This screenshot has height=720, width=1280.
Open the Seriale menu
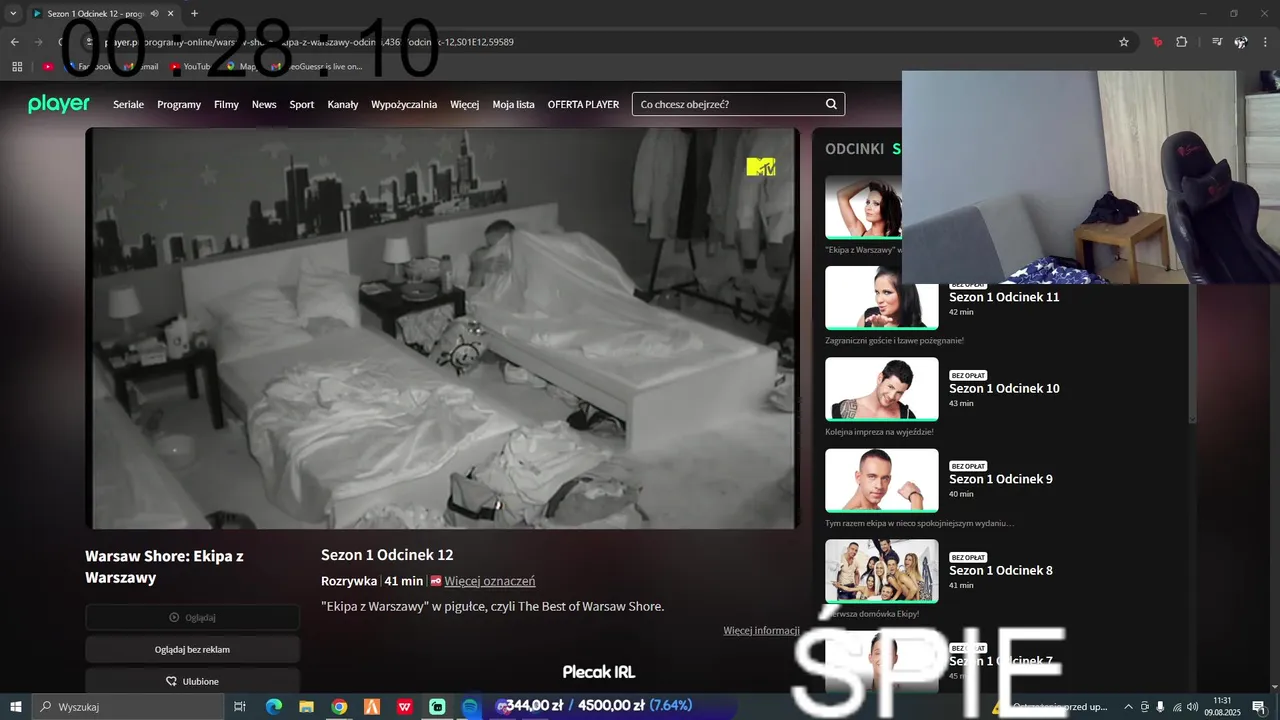[x=128, y=104]
